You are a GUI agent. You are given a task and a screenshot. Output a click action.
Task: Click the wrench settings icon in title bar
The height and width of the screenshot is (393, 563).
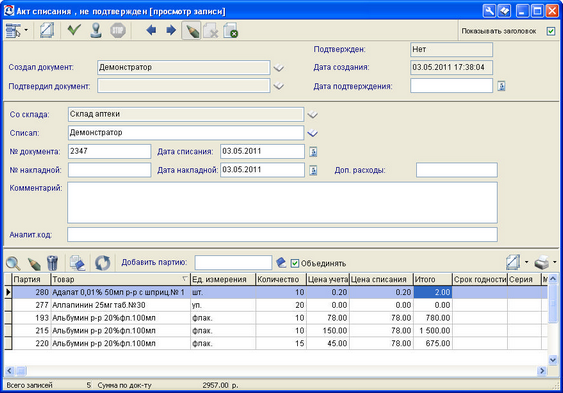tap(489, 11)
